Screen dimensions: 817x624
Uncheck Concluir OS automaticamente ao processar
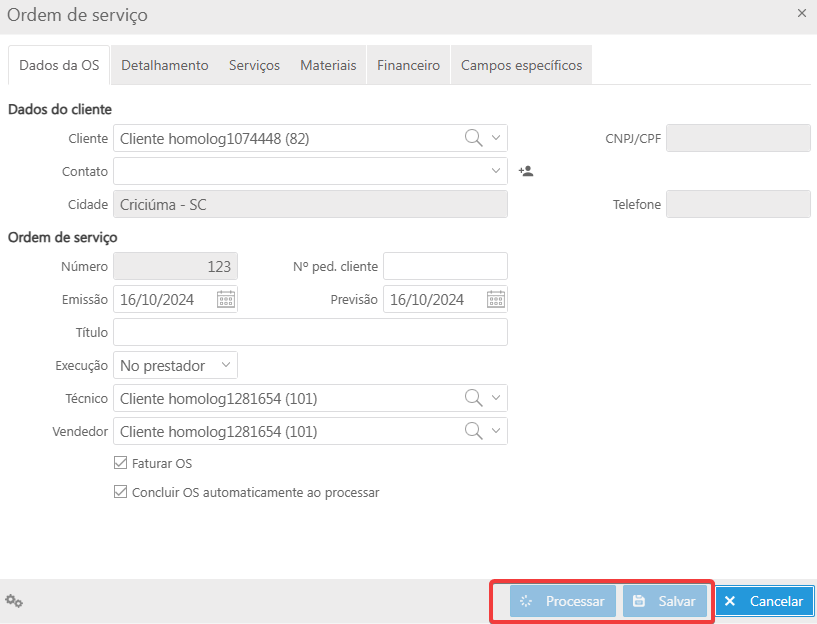pyautogui.click(x=121, y=492)
